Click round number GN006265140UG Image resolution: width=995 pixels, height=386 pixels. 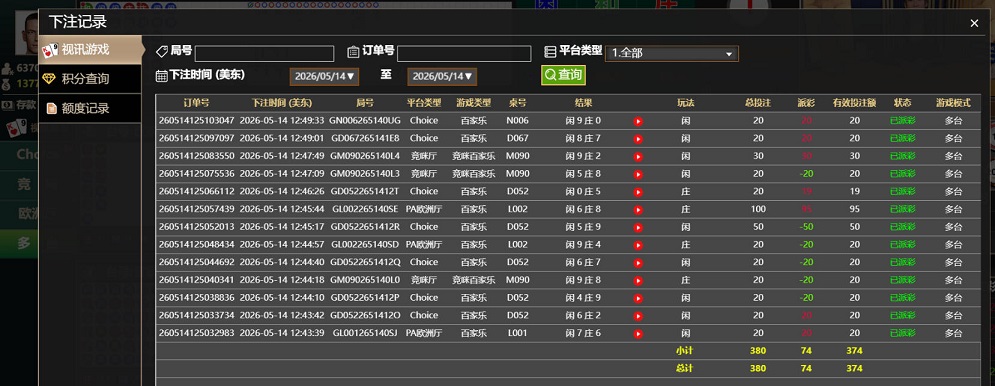pos(365,121)
